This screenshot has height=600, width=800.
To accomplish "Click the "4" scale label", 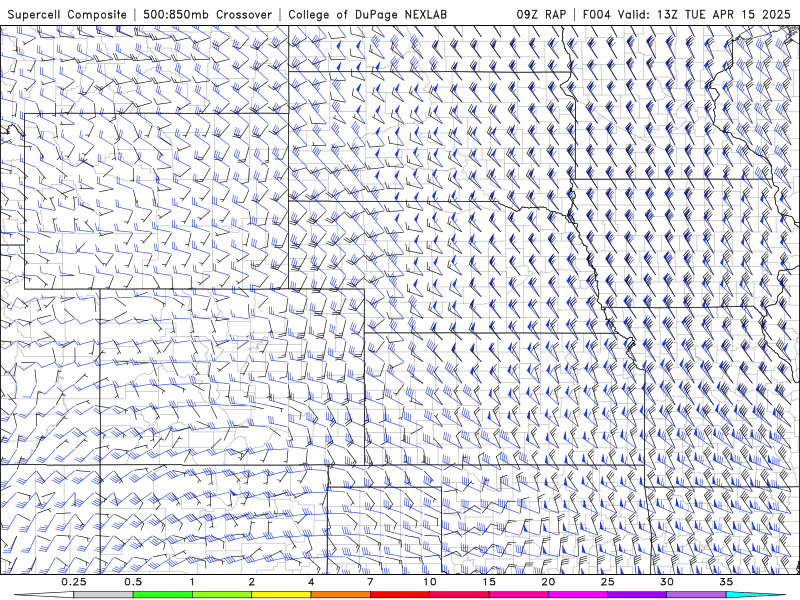I will click(x=311, y=582).
